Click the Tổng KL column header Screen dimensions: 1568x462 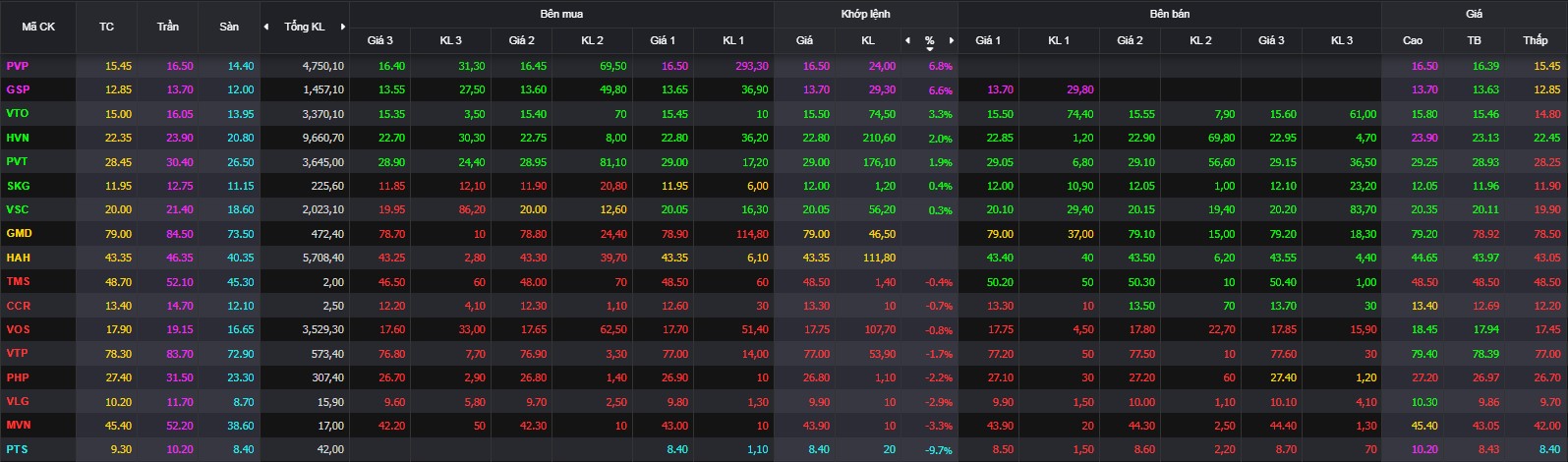(x=304, y=27)
